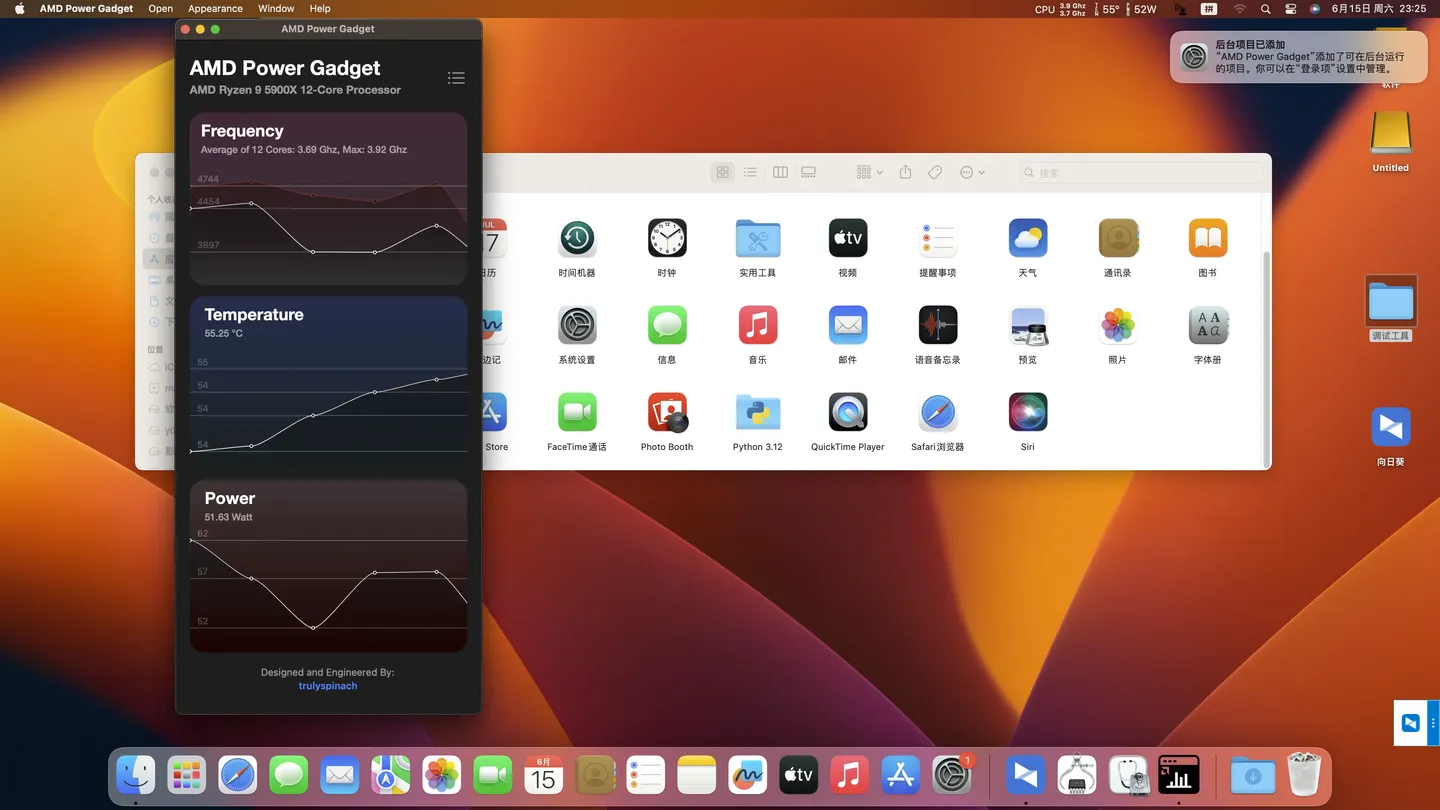Click the Finder search field
1440x810 pixels.
[x=1140, y=172]
